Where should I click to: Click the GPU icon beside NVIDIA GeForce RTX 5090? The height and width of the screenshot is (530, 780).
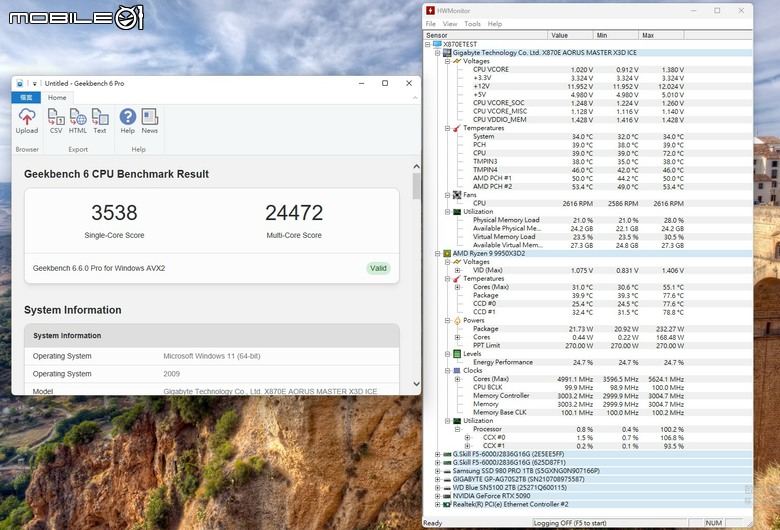(447, 496)
